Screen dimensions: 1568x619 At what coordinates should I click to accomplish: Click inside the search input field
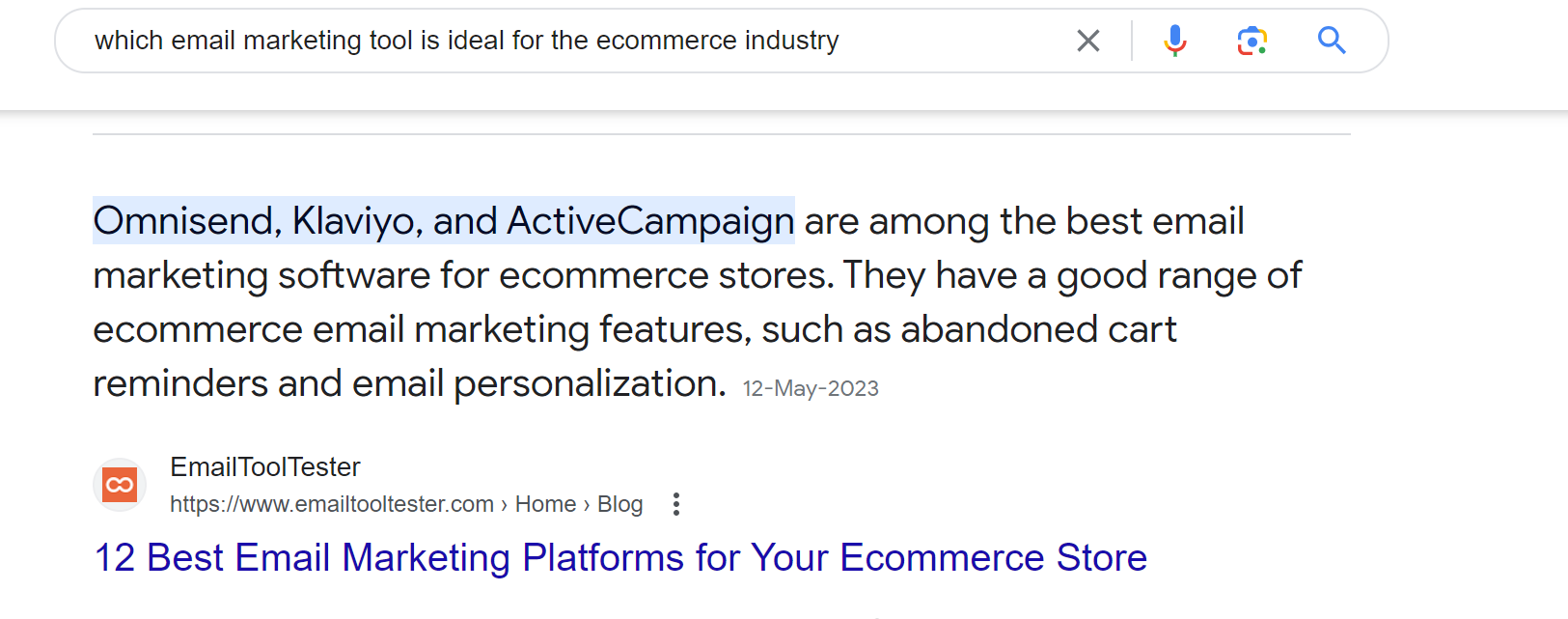pos(579,41)
